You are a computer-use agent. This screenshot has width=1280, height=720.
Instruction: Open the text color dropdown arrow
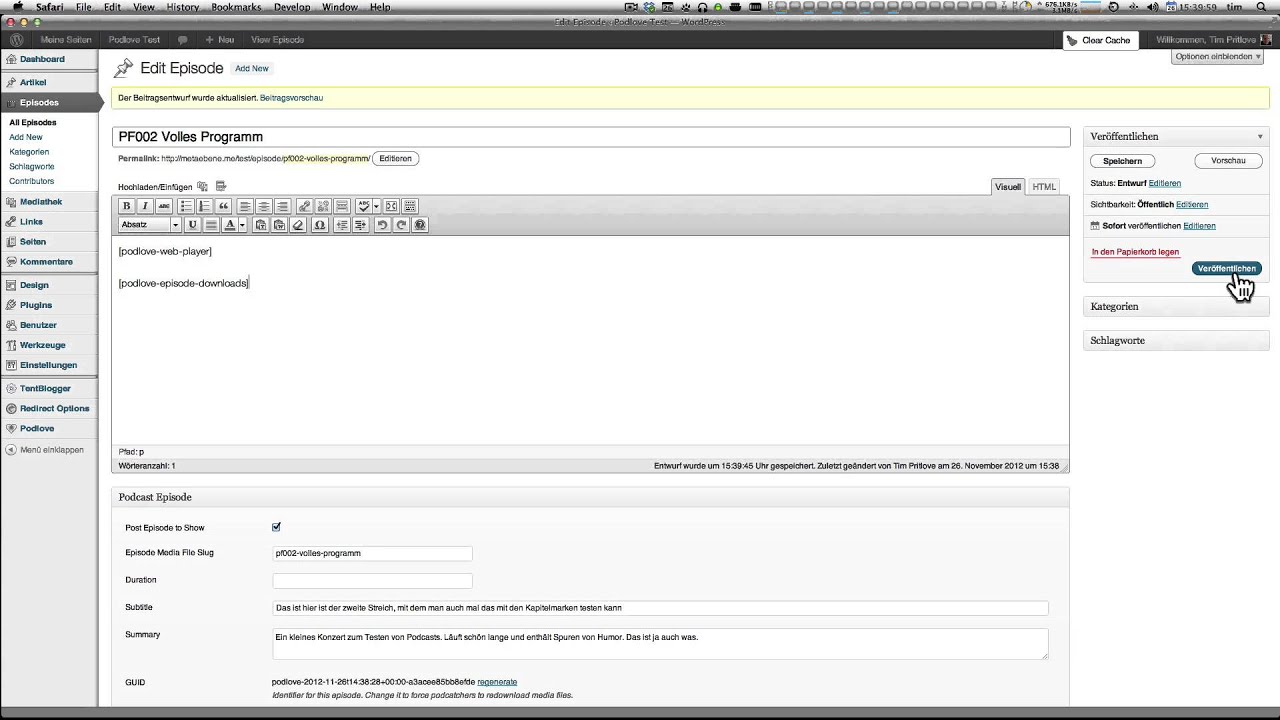click(x=242, y=225)
